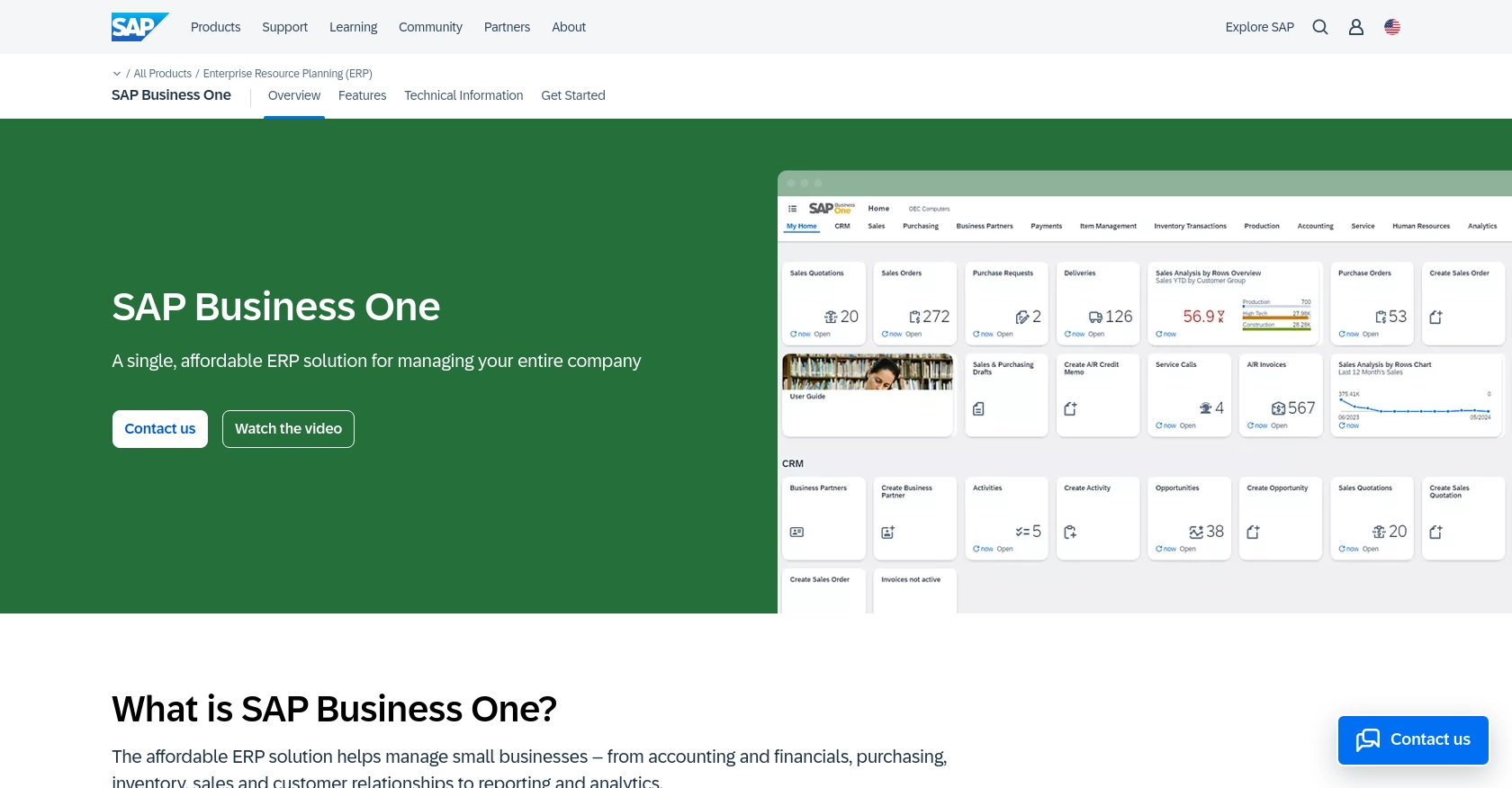Click Watch the video button

(288, 429)
